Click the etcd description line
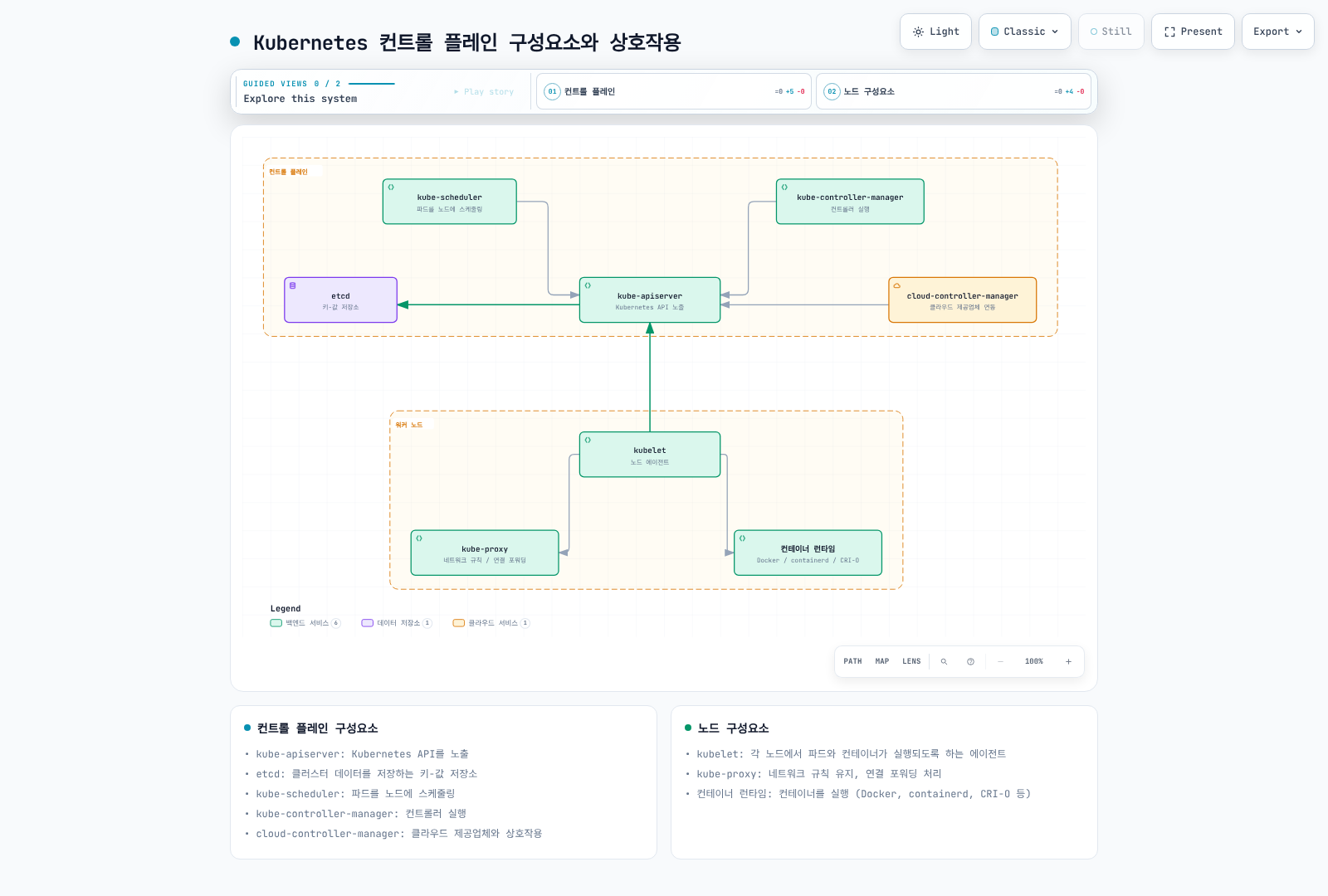This screenshot has width=1328, height=896. point(366,774)
